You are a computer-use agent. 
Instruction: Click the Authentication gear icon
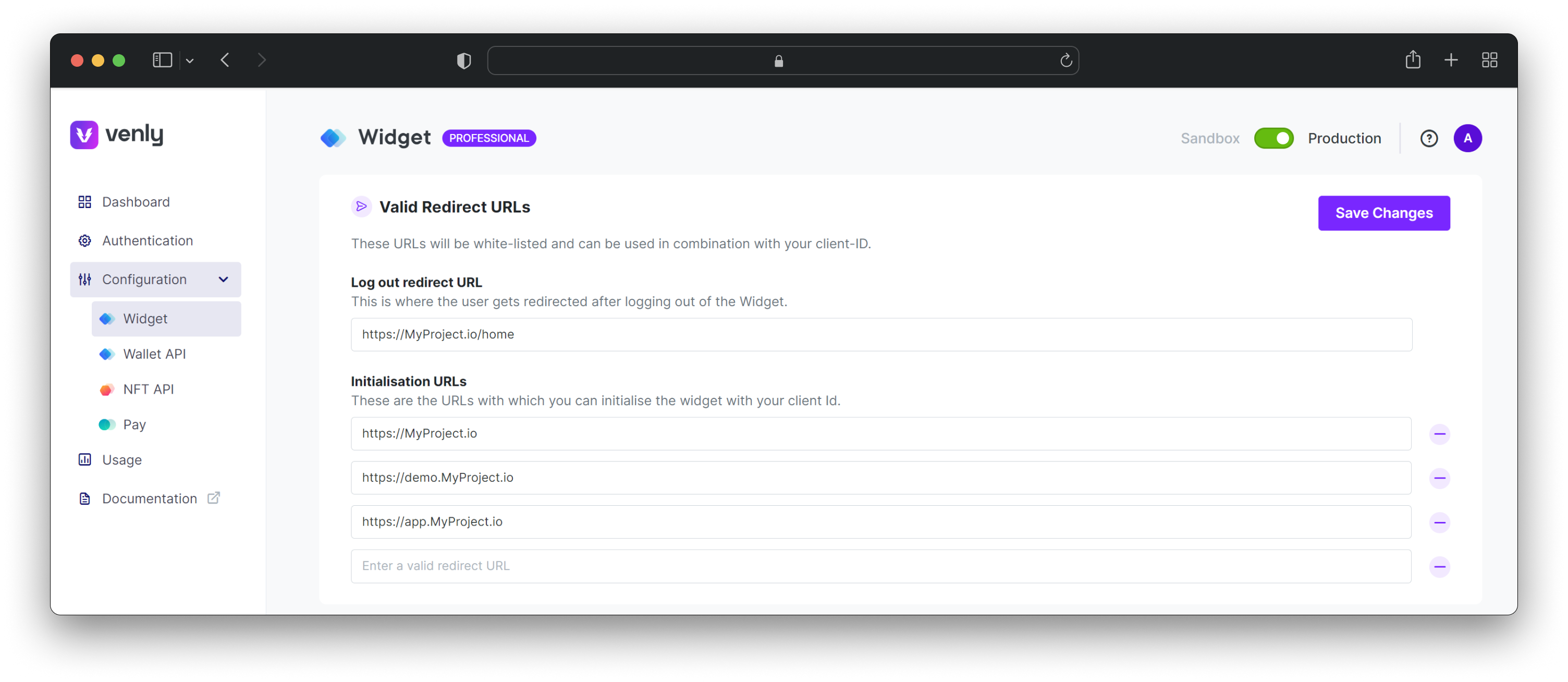click(x=84, y=240)
